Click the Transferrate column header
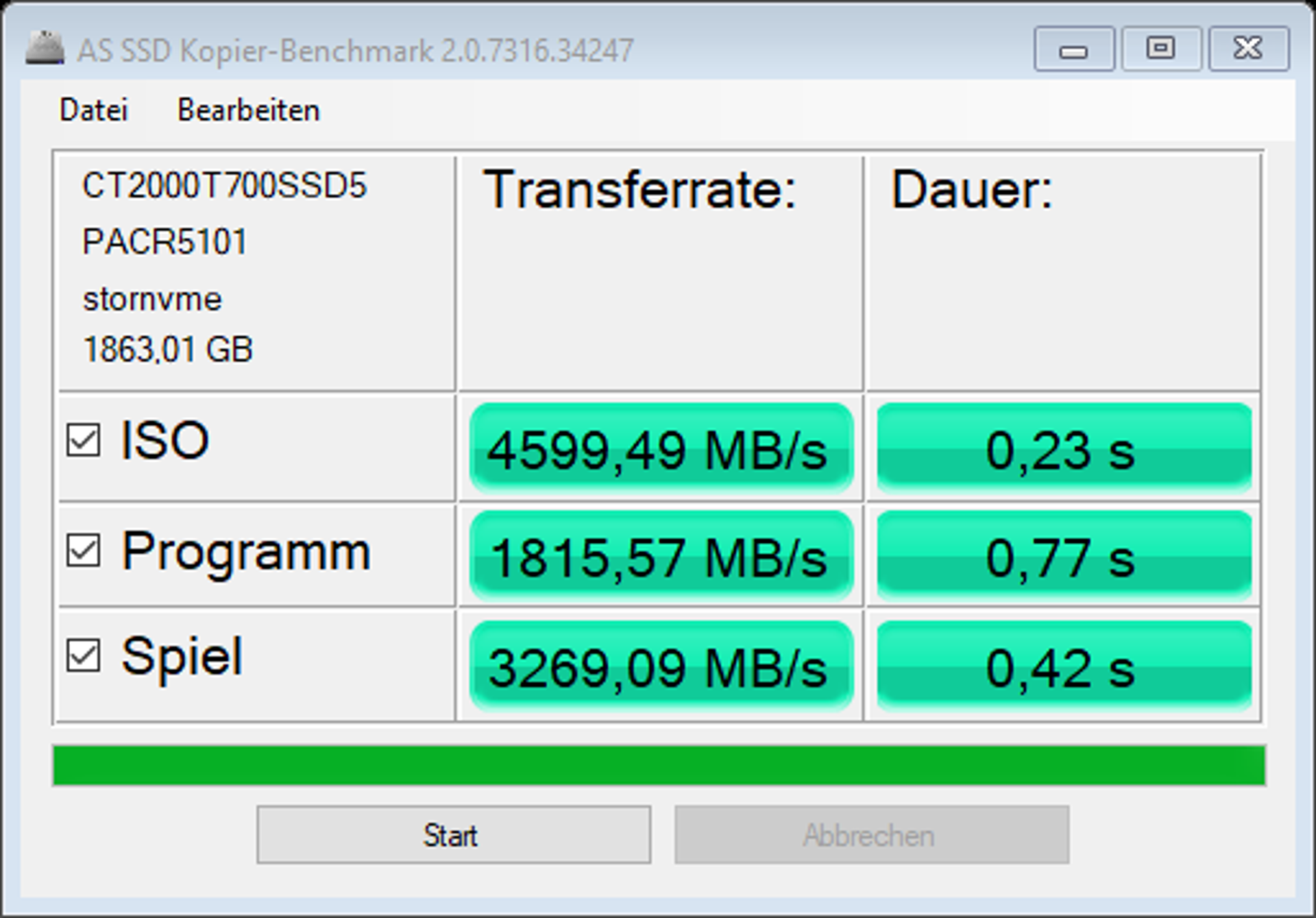The image size is (1316, 918). [x=639, y=190]
